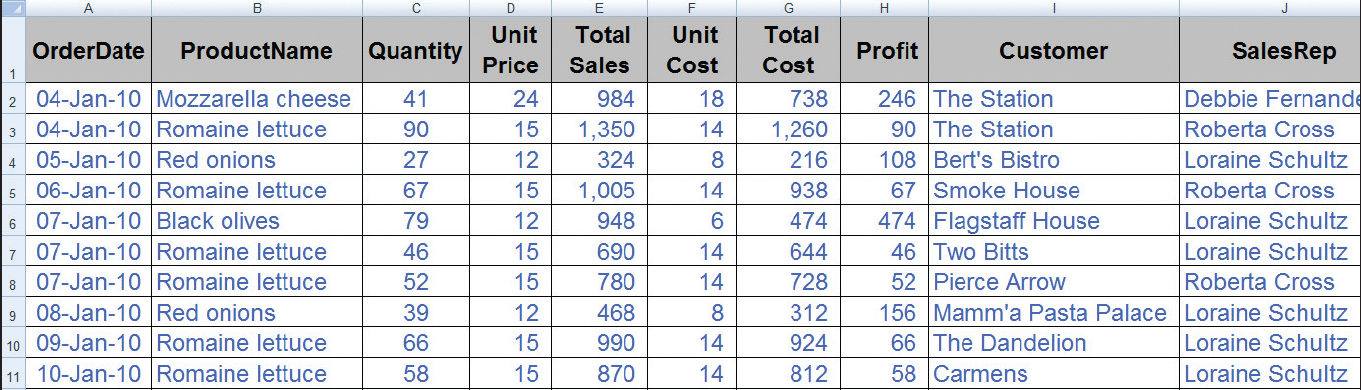The width and height of the screenshot is (1361, 390).
Task: Select the Flagstaff House customer cell
Action: (1054, 221)
